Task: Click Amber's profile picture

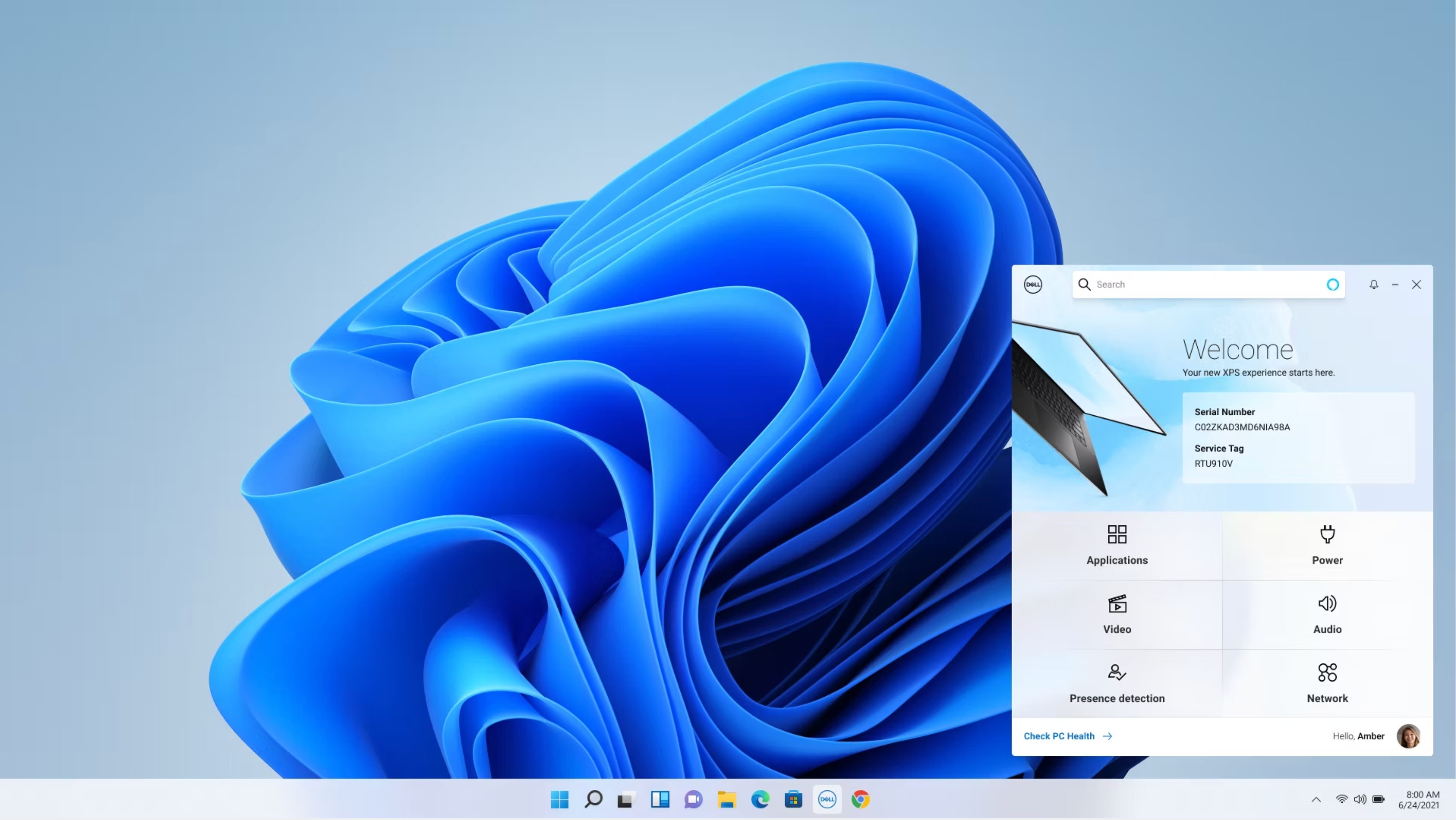Action: pos(1408,736)
